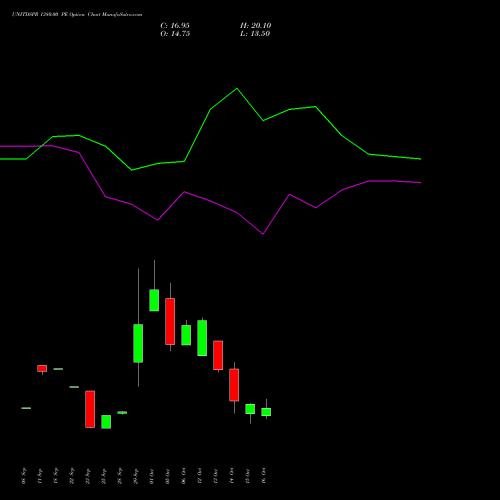500x500 pixels.
Task: Click the red candle above 14 Oct
Action: pyautogui.click(x=234, y=385)
